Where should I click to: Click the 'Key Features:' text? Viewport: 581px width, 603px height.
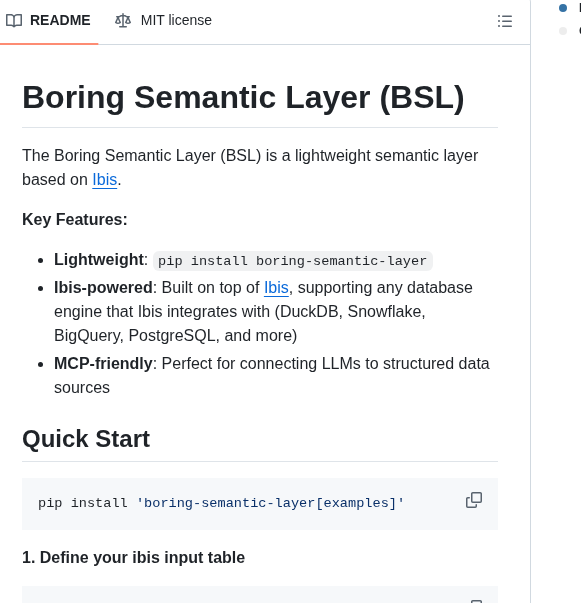[x=75, y=220]
